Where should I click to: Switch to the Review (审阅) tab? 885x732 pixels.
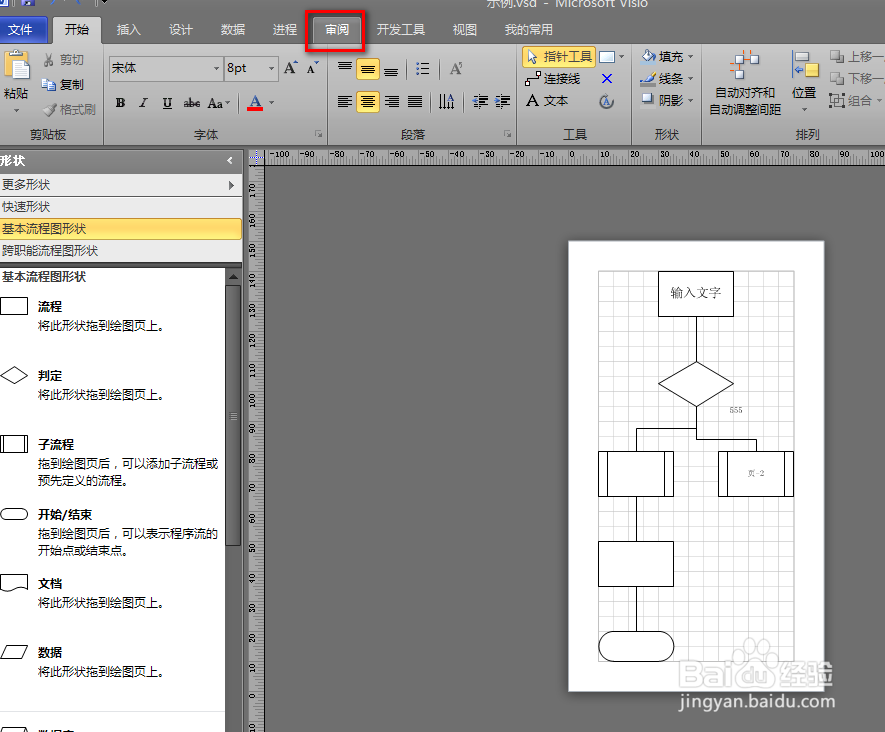click(x=337, y=30)
